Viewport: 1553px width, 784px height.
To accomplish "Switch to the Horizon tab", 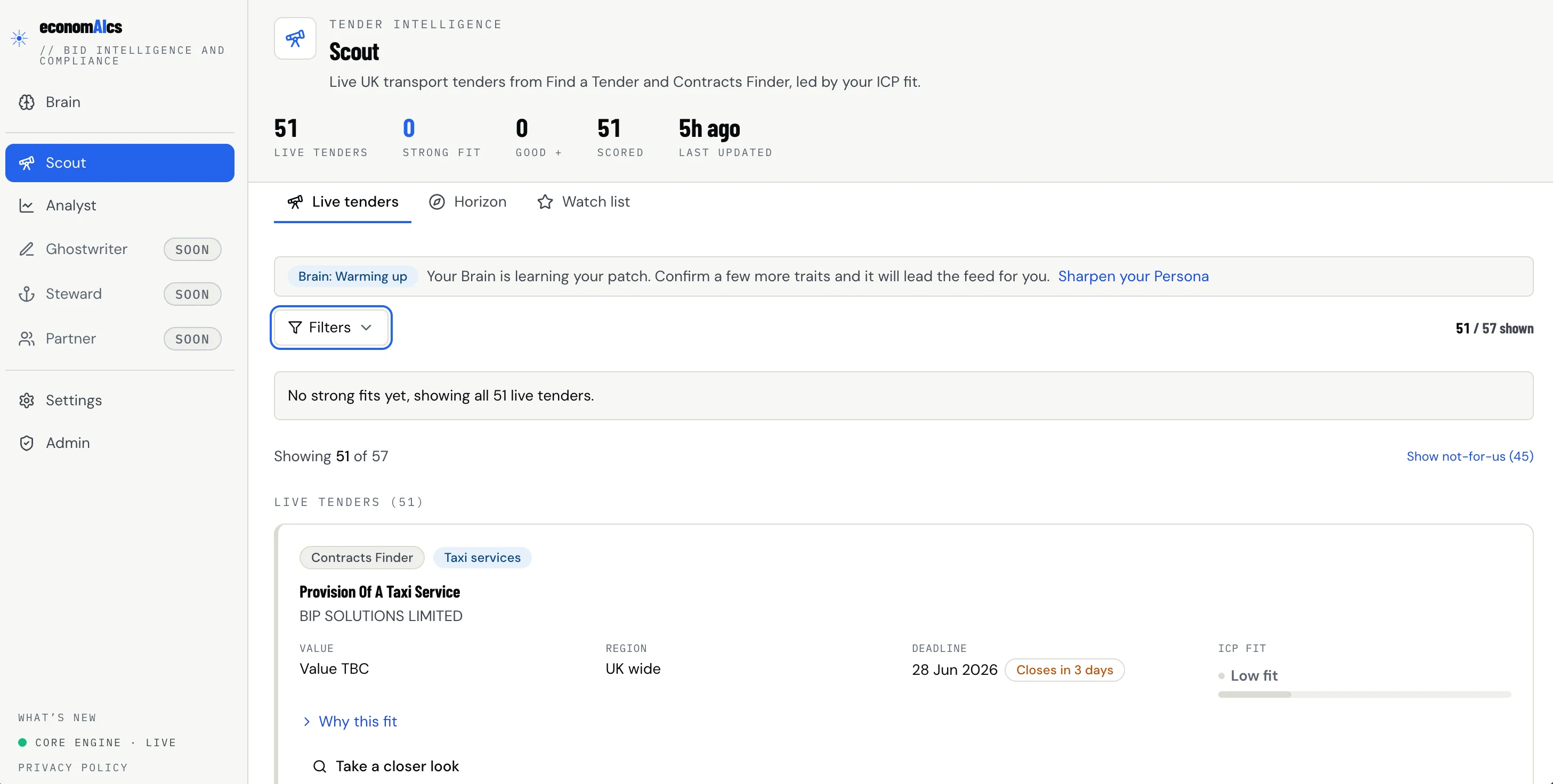I will pos(468,202).
